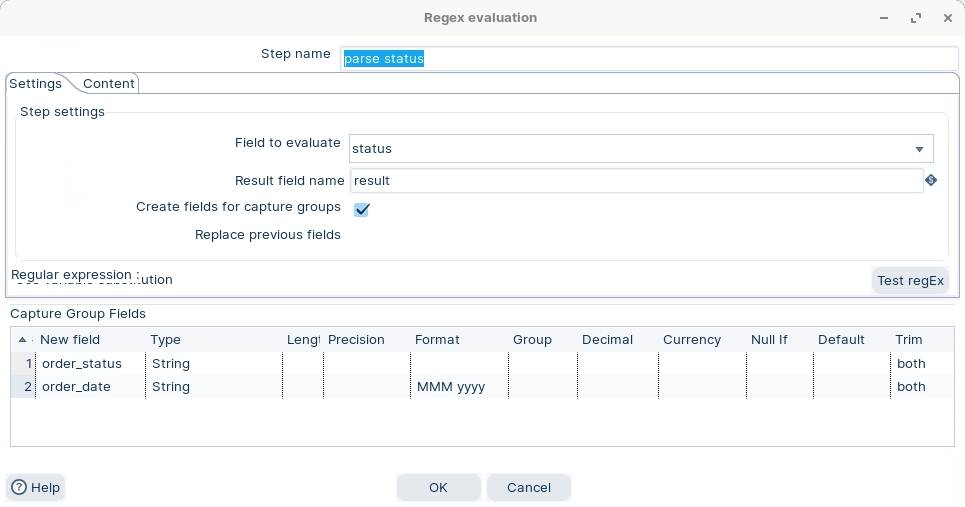The width and height of the screenshot is (965, 507).
Task: Minimize the Regex evaluation dialog
Action: [x=885, y=18]
